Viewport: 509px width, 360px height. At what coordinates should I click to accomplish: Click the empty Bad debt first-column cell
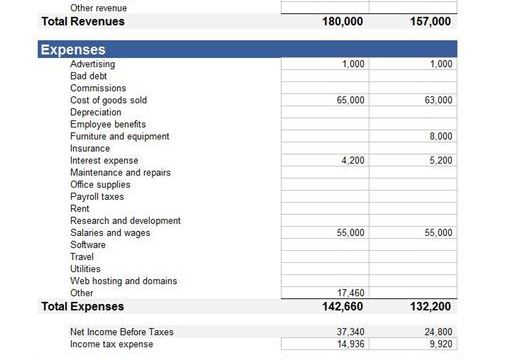[x=325, y=76]
